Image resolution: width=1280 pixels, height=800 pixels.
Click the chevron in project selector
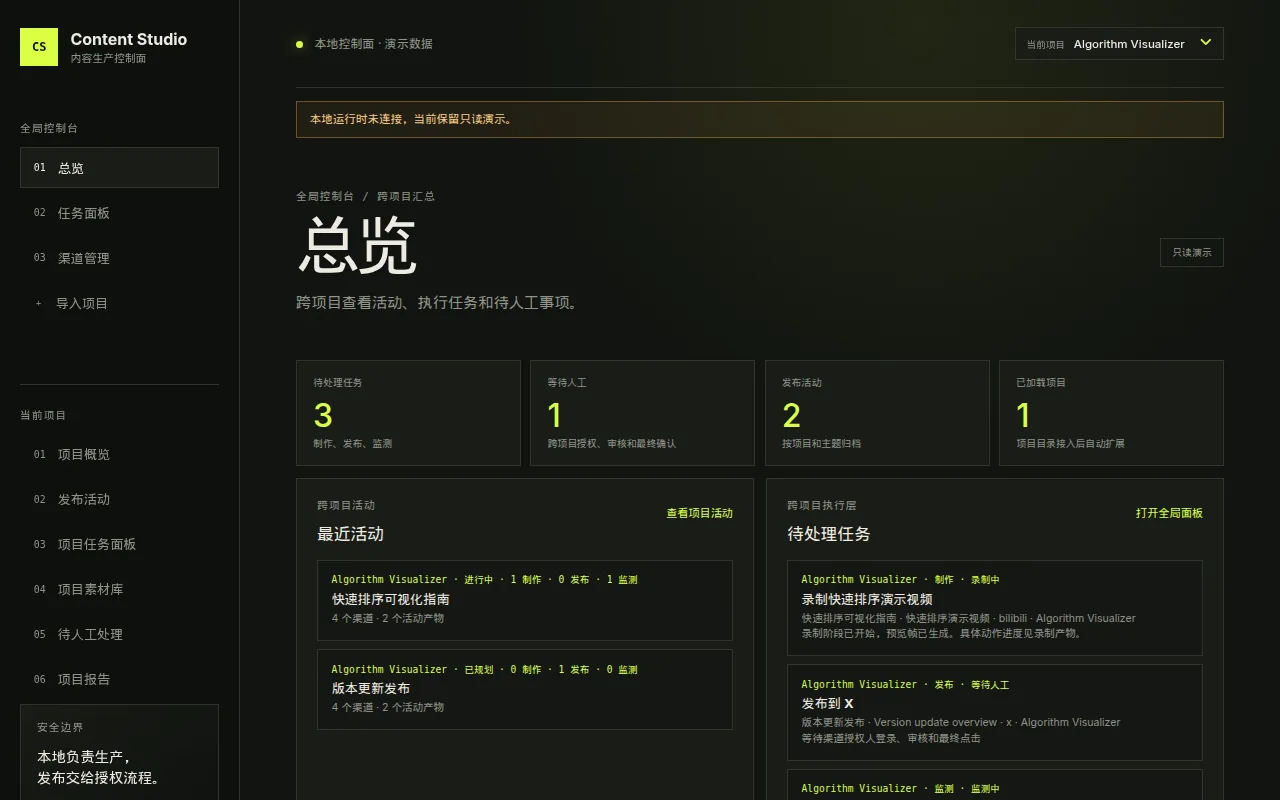tap(1205, 43)
